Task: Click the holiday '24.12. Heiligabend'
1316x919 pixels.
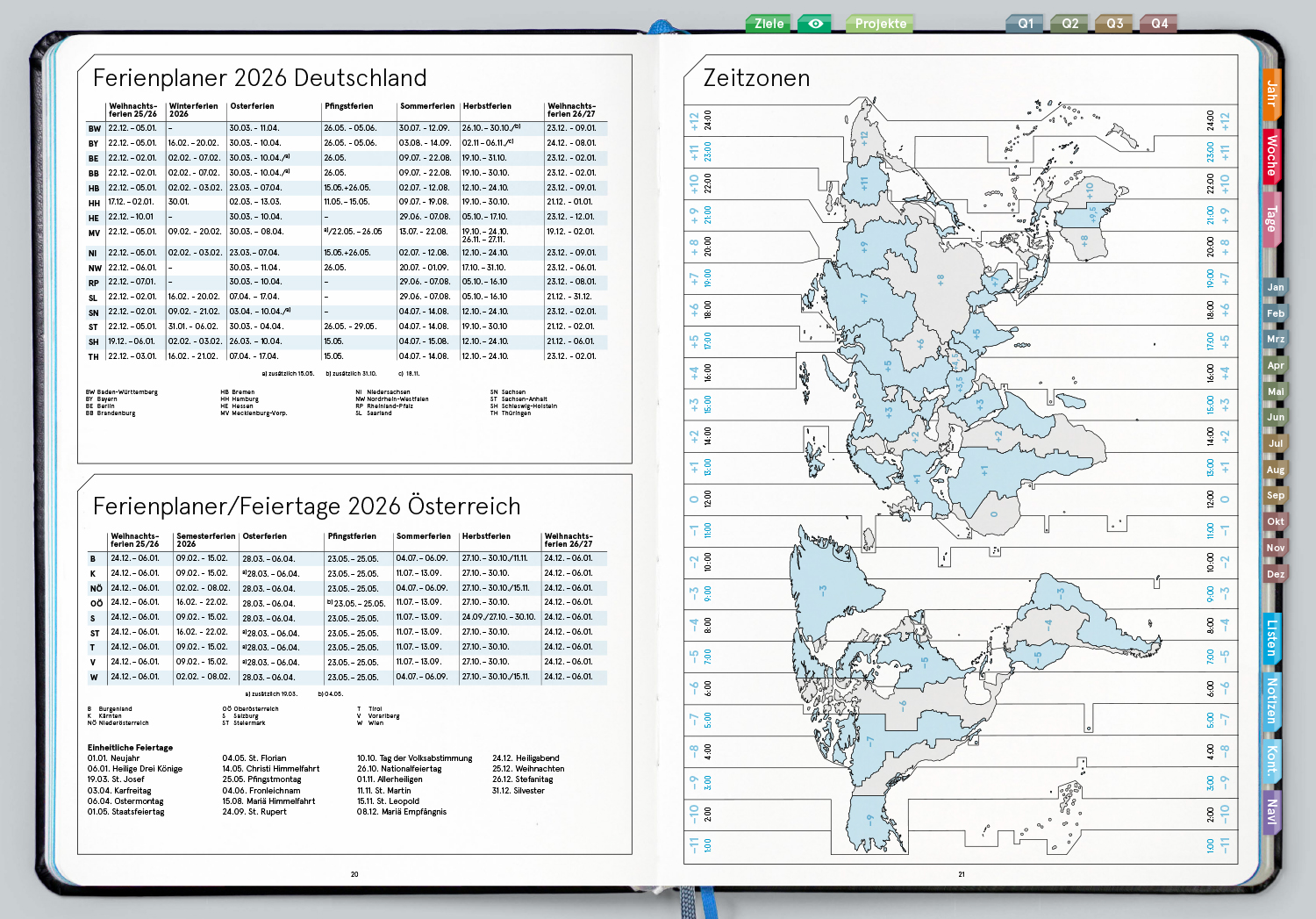Action: click(x=526, y=758)
